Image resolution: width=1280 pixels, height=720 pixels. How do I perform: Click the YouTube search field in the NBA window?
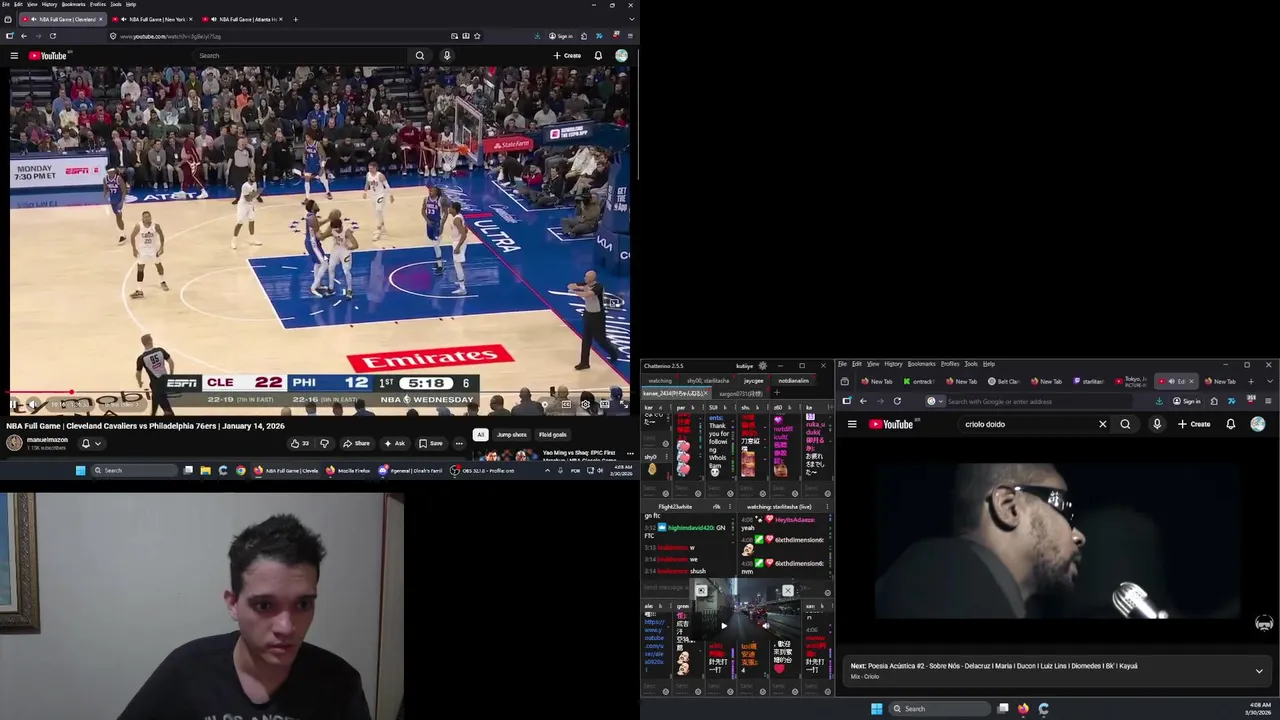point(300,56)
